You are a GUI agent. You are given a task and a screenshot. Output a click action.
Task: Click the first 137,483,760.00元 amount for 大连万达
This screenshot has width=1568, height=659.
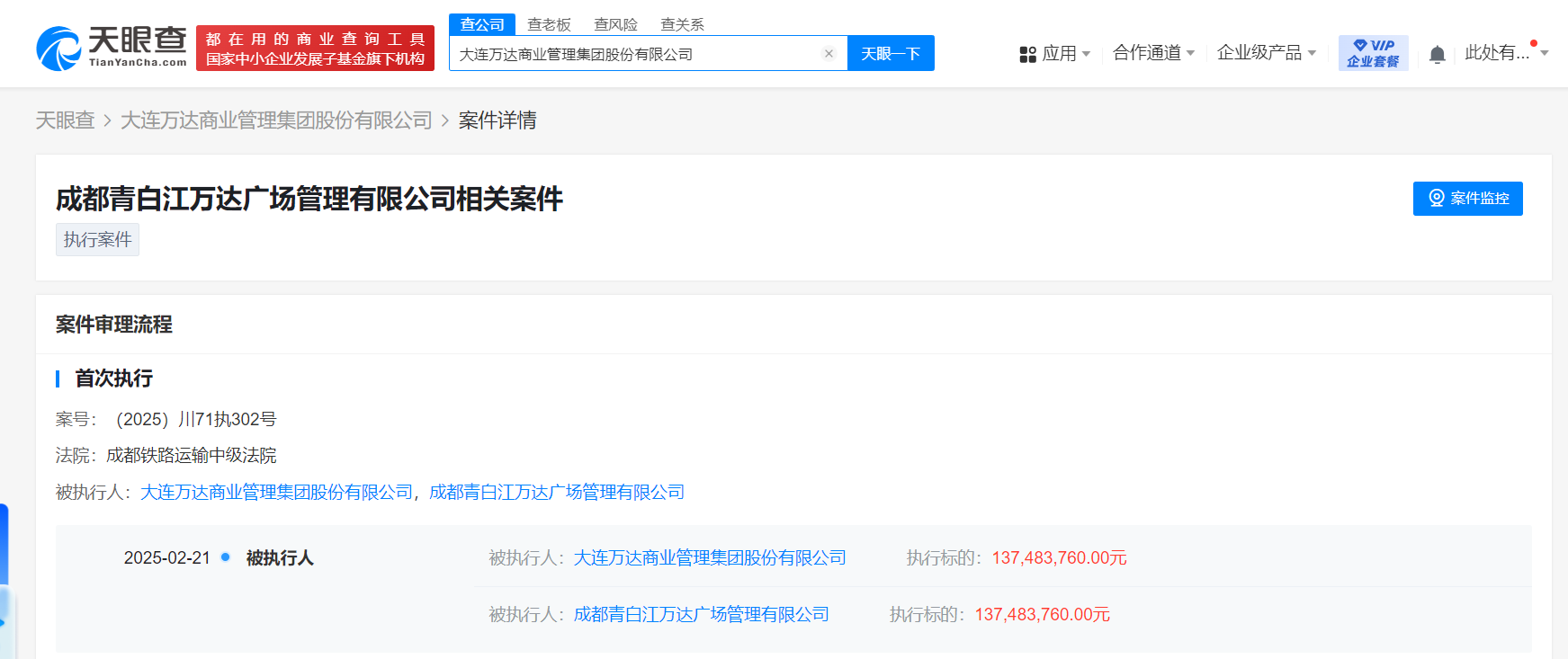1060,558
